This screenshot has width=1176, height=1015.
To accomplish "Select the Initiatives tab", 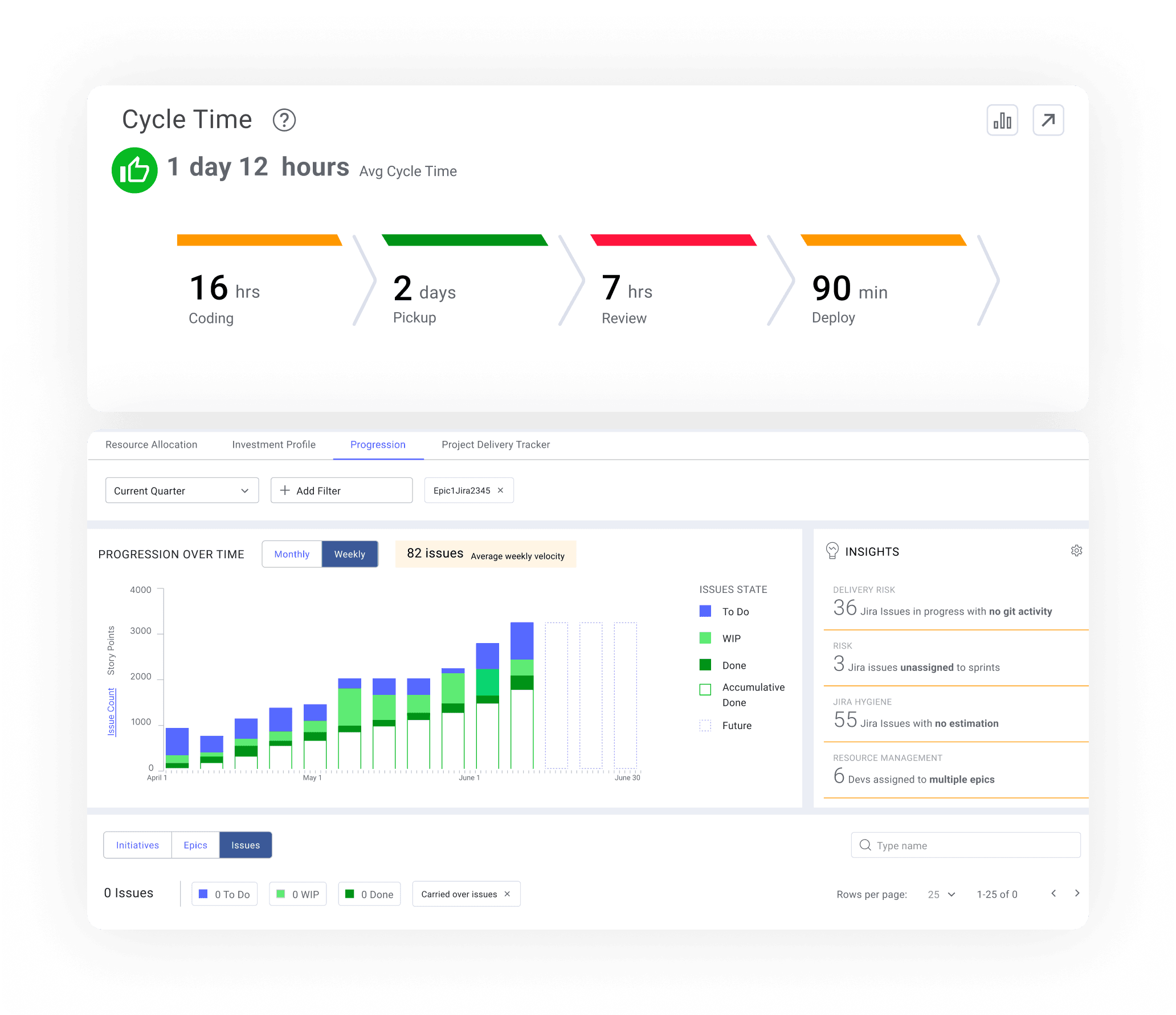I will click(x=137, y=846).
